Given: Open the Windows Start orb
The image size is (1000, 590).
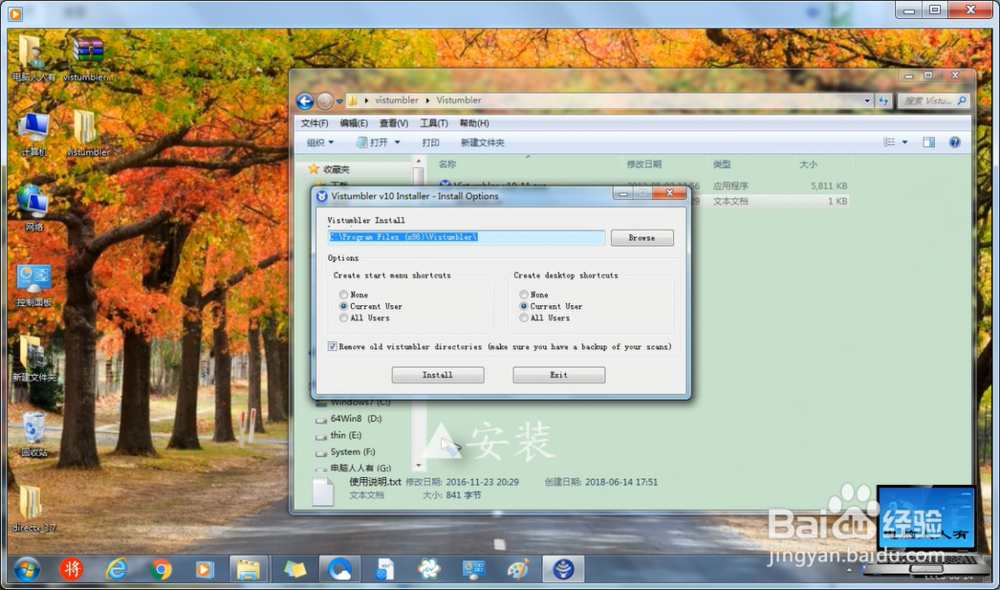Looking at the screenshot, I should (27, 569).
